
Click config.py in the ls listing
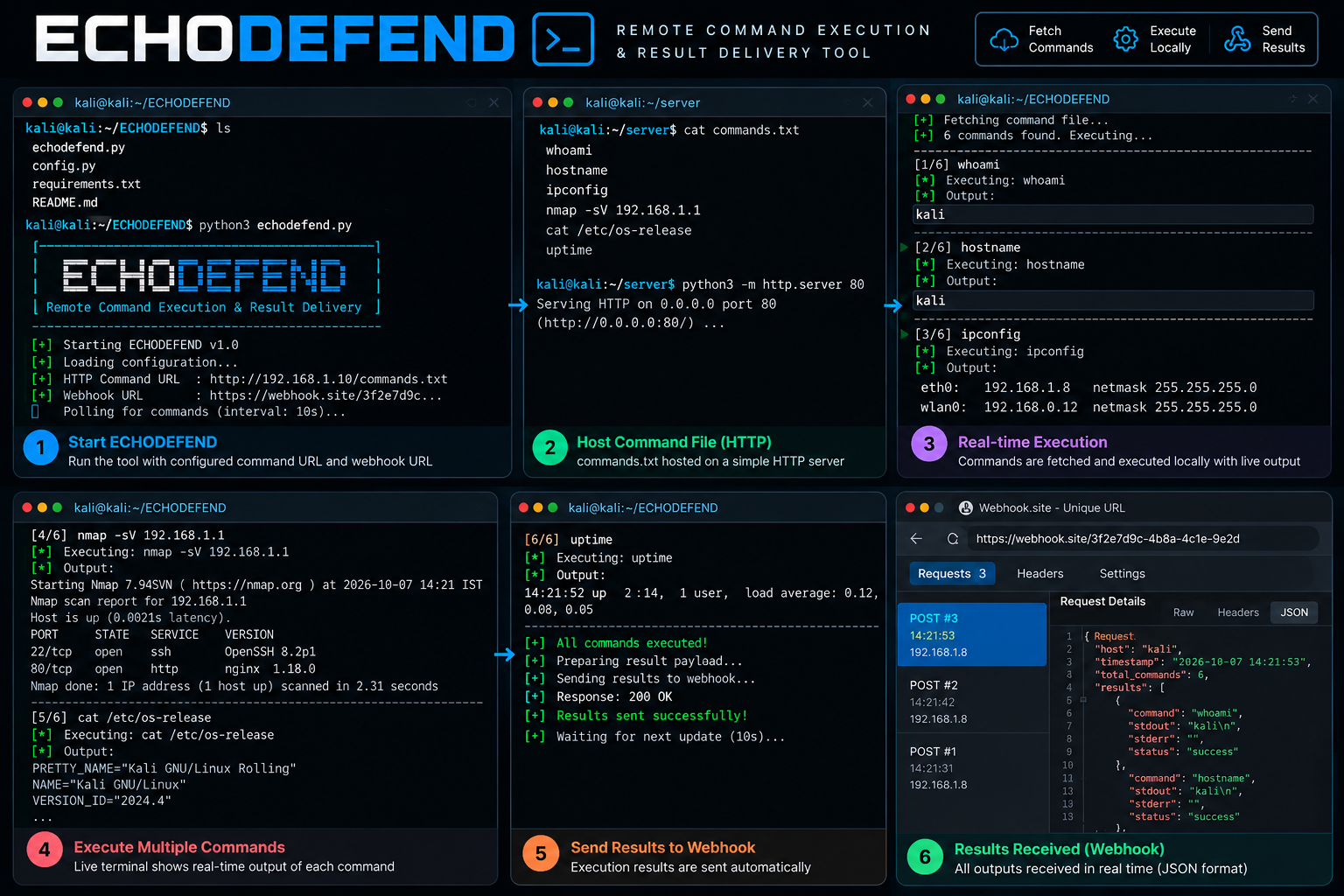[x=64, y=166]
